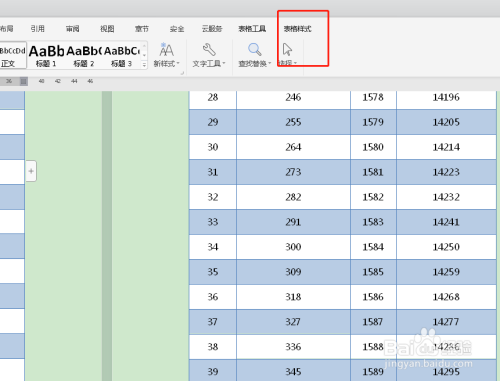Screen dimensions: 500x381
Task: Place cursor in cell 14259
Action: tap(446, 272)
